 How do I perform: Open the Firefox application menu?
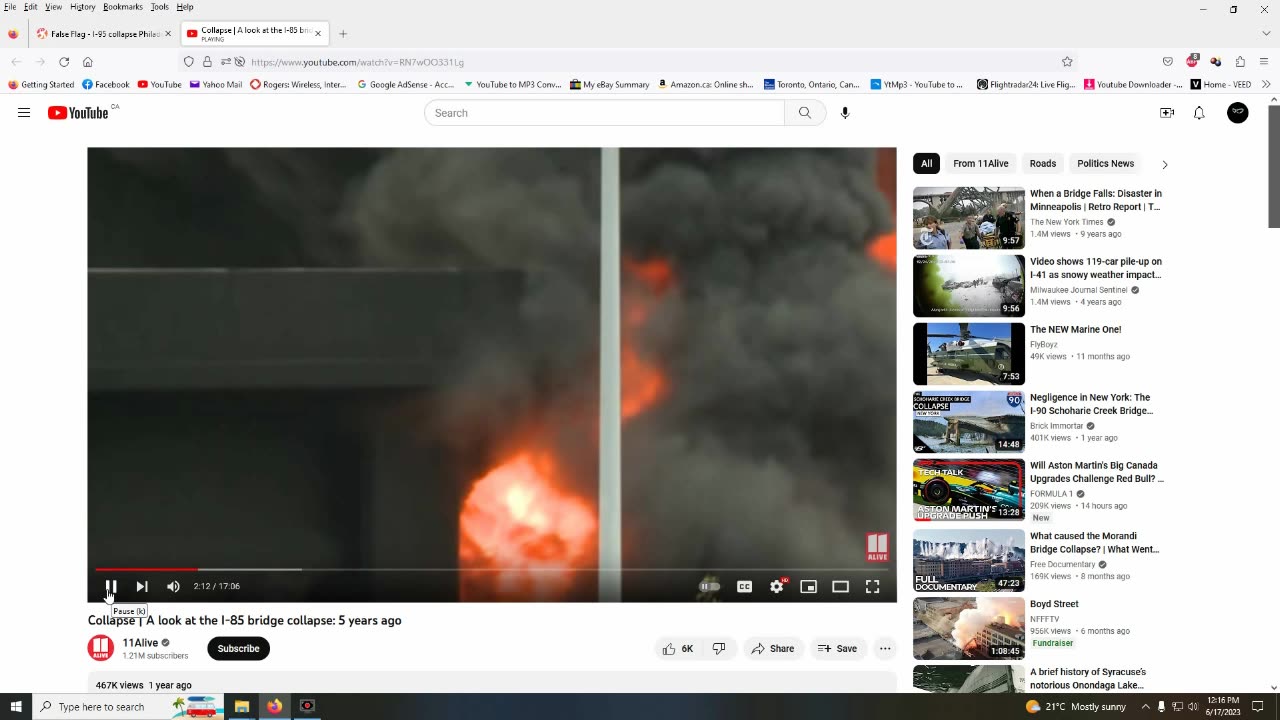pyautogui.click(x=1265, y=62)
